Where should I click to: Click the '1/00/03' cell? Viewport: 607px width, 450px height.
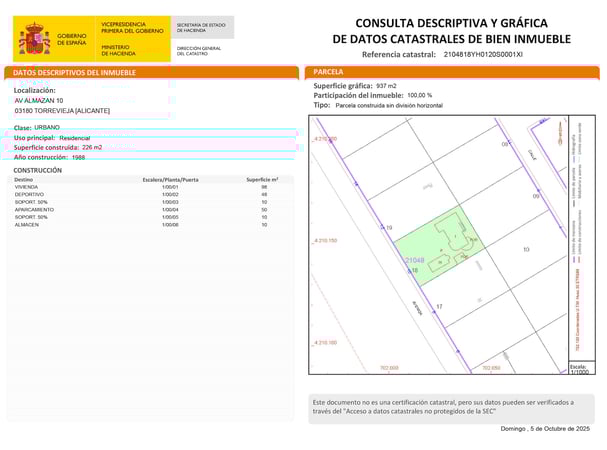click(170, 202)
